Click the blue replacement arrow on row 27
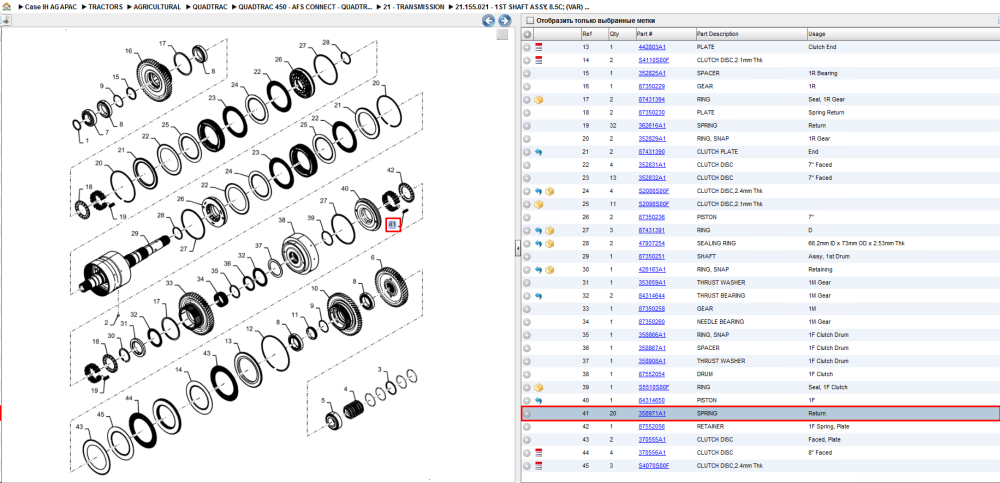Viewport: 1000px width, 483px height. [x=539, y=230]
